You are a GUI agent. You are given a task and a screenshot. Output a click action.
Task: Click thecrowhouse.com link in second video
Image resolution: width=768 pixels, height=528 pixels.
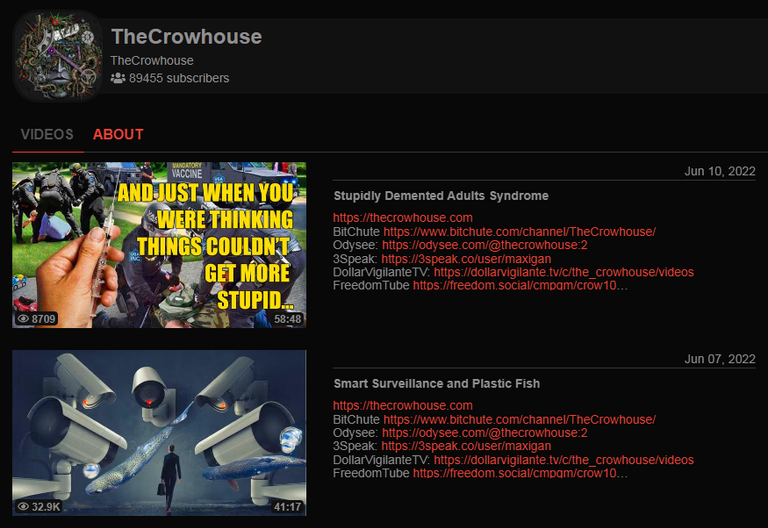tap(403, 406)
